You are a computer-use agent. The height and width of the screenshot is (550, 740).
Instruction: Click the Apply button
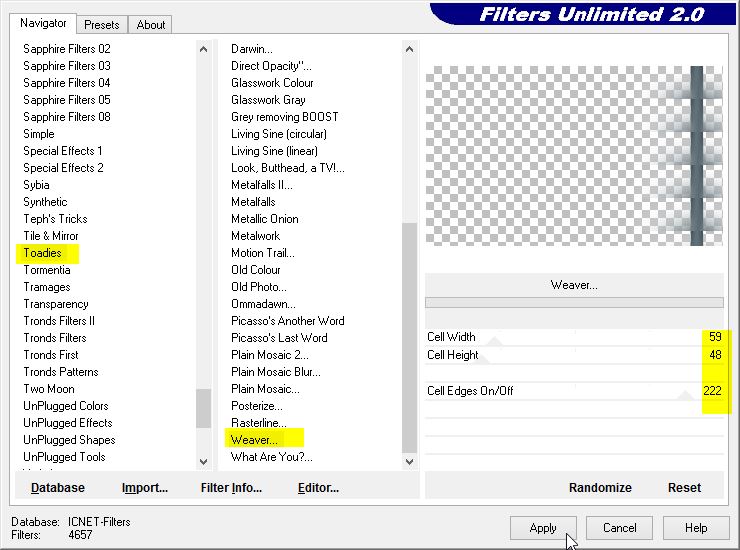tap(543, 528)
